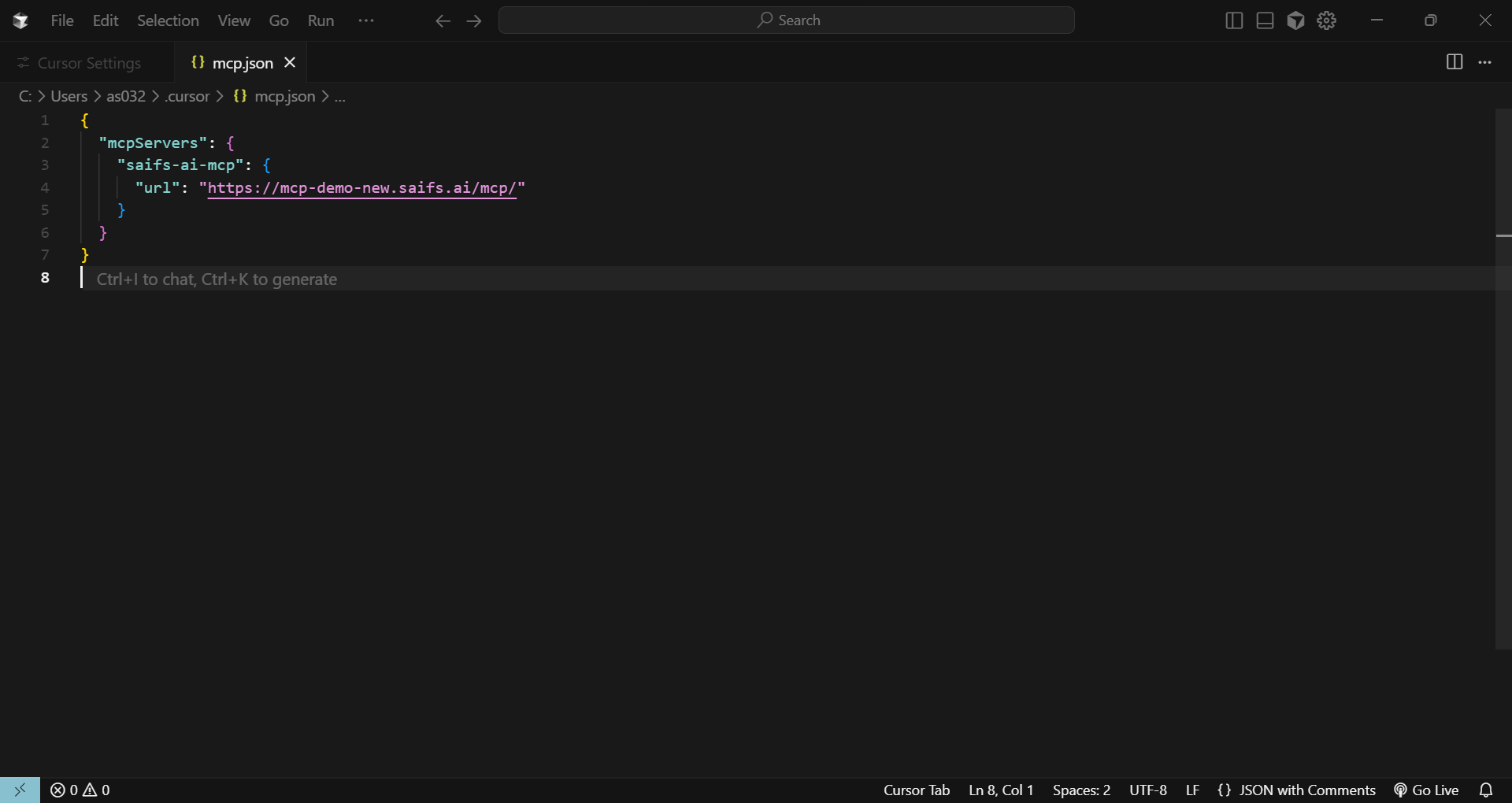Go forward with the right arrow
Viewport: 1512px width, 803px height.
coord(474,20)
